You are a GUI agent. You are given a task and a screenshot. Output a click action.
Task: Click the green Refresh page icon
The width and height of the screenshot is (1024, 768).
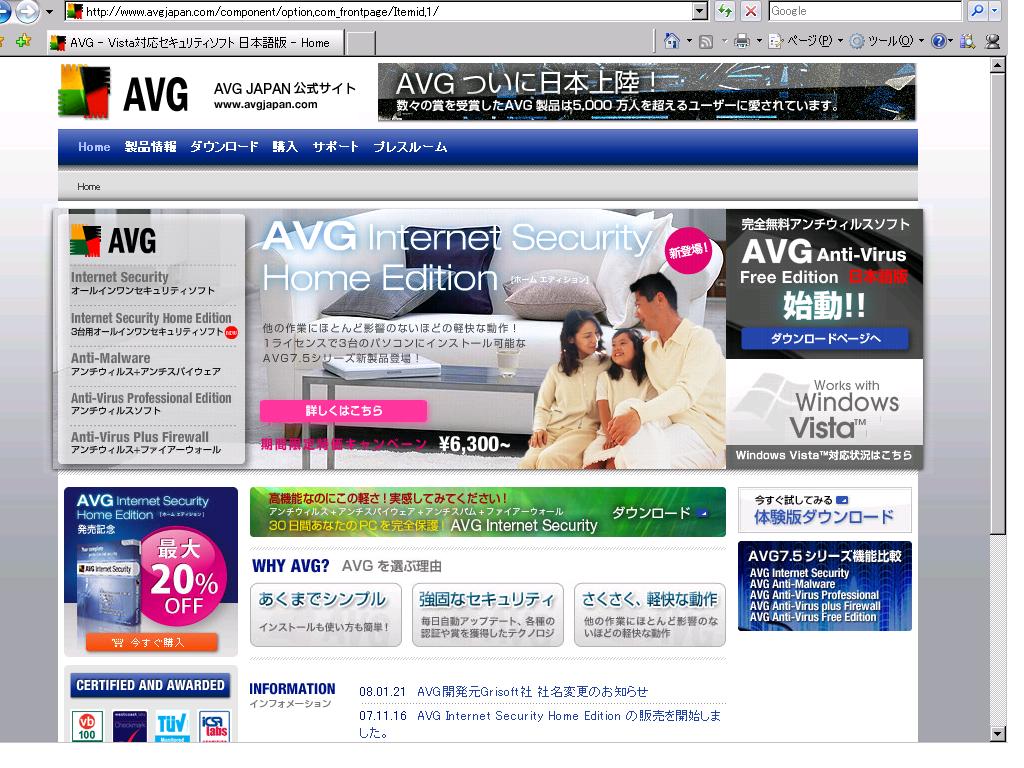(725, 11)
